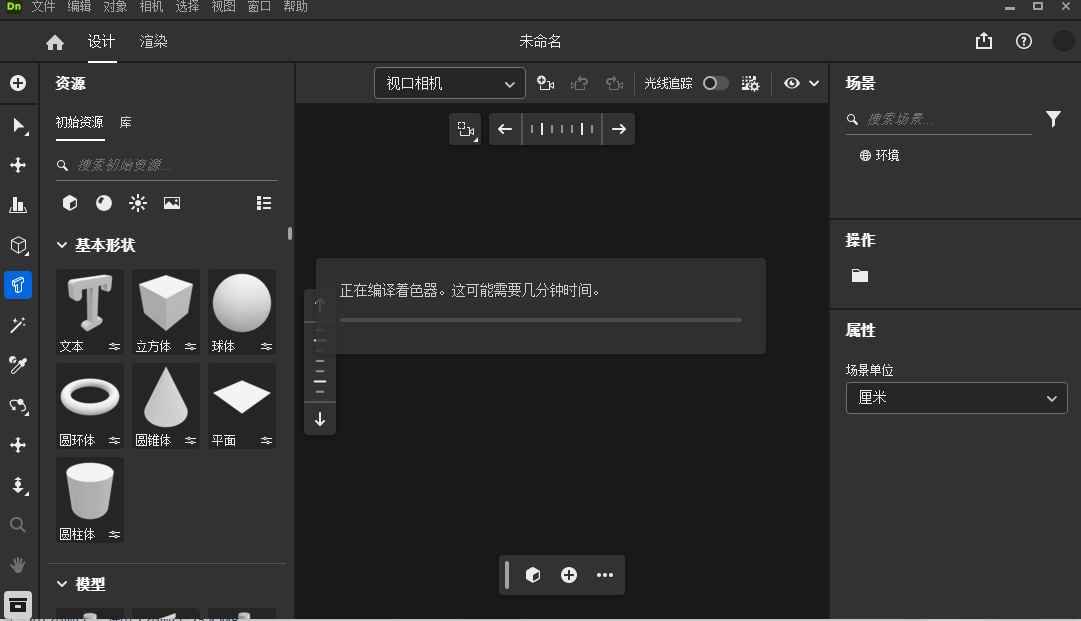Collapse the 基本形状 section
This screenshot has width=1081, height=621.
pyautogui.click(x=61, y=245)
